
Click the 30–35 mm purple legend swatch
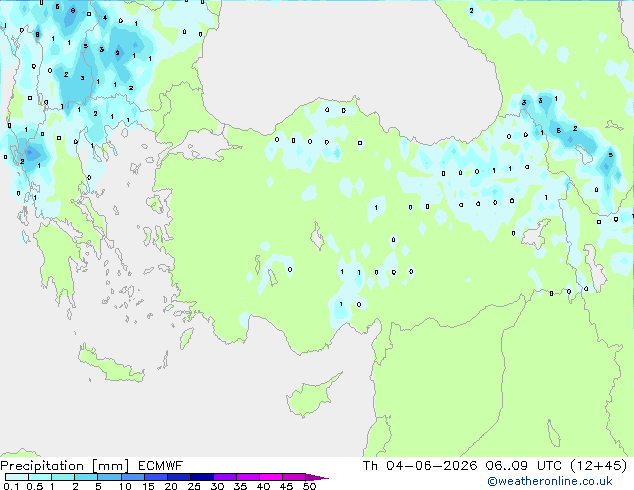225,477
